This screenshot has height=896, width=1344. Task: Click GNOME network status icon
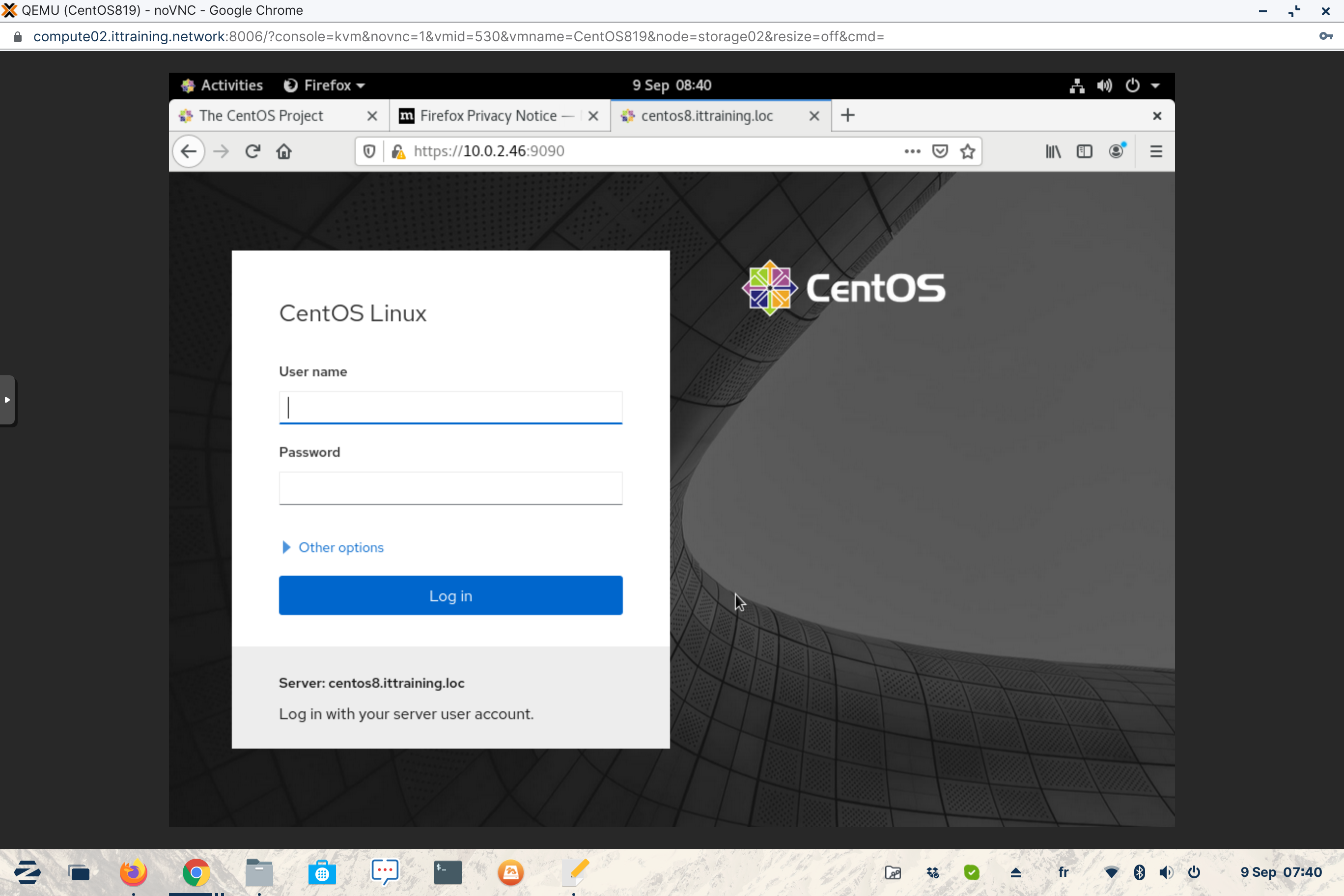1077,85
